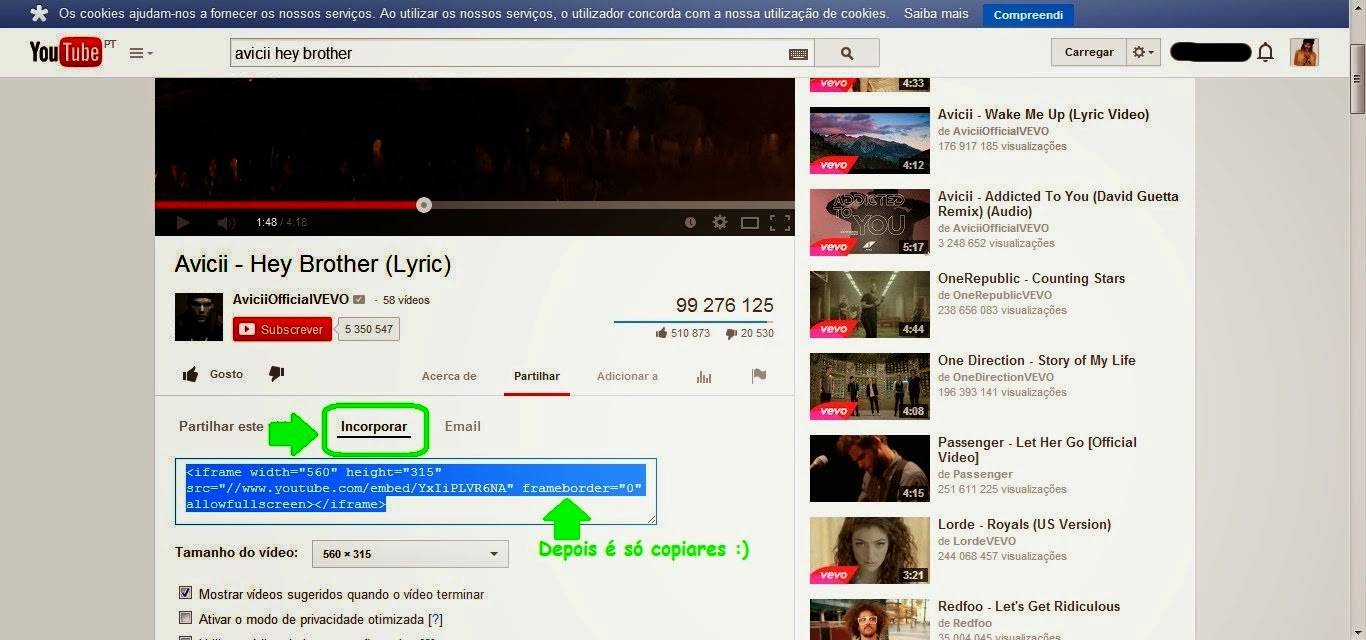Open the user avatar in header
The width and height of the screenshot is (1366, 640).
1304,52
